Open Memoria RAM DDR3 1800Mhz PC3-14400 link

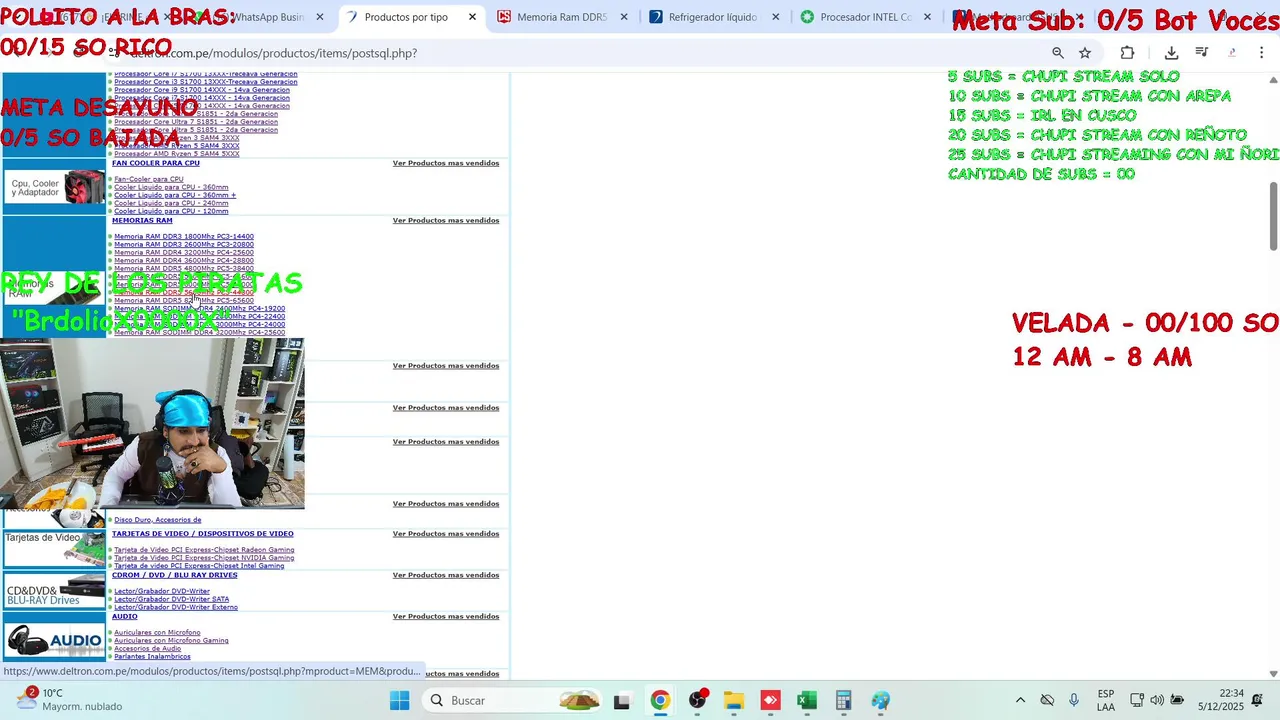tap(184, 237)
